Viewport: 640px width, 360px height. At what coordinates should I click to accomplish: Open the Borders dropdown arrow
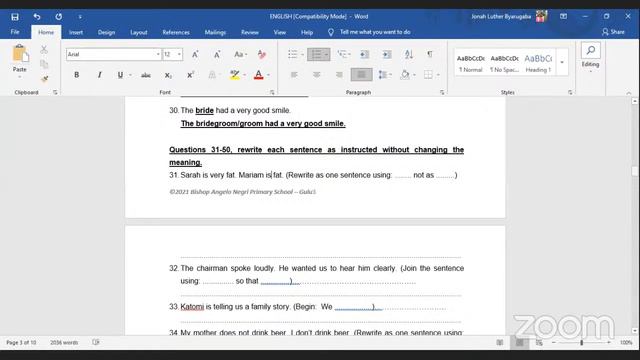(438, 75)
